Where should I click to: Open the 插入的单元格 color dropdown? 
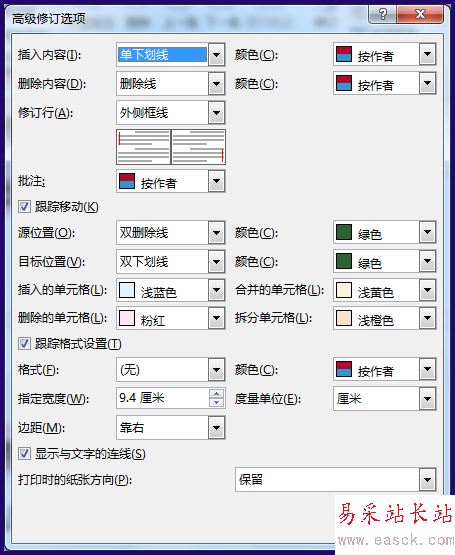coord(171,290)
